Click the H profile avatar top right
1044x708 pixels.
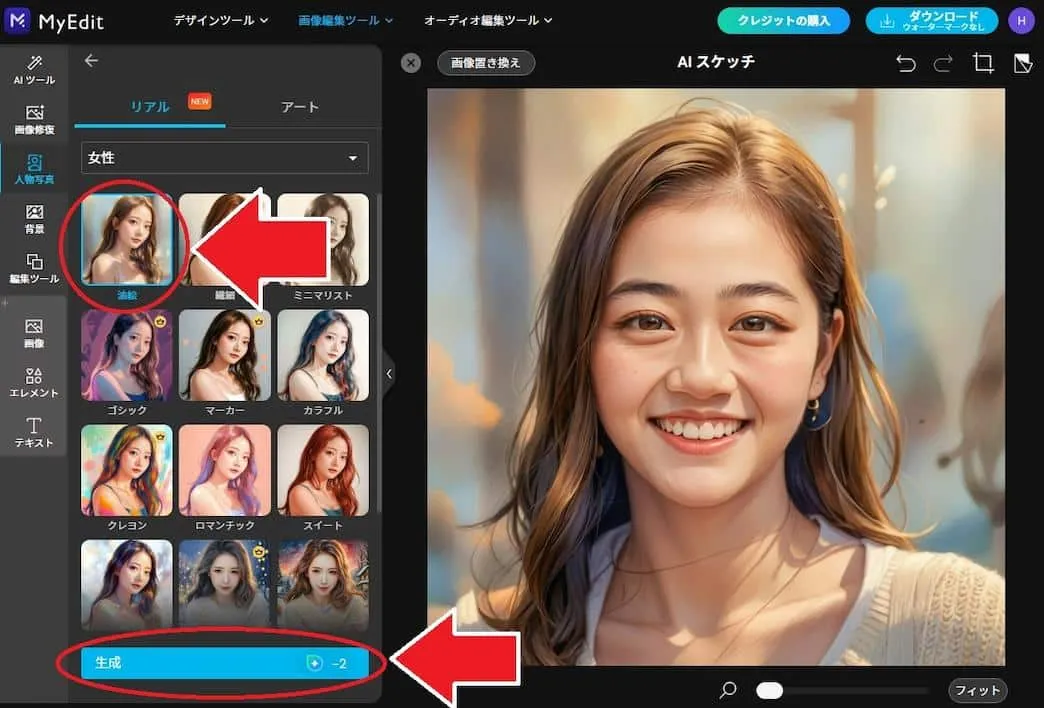1022,20
